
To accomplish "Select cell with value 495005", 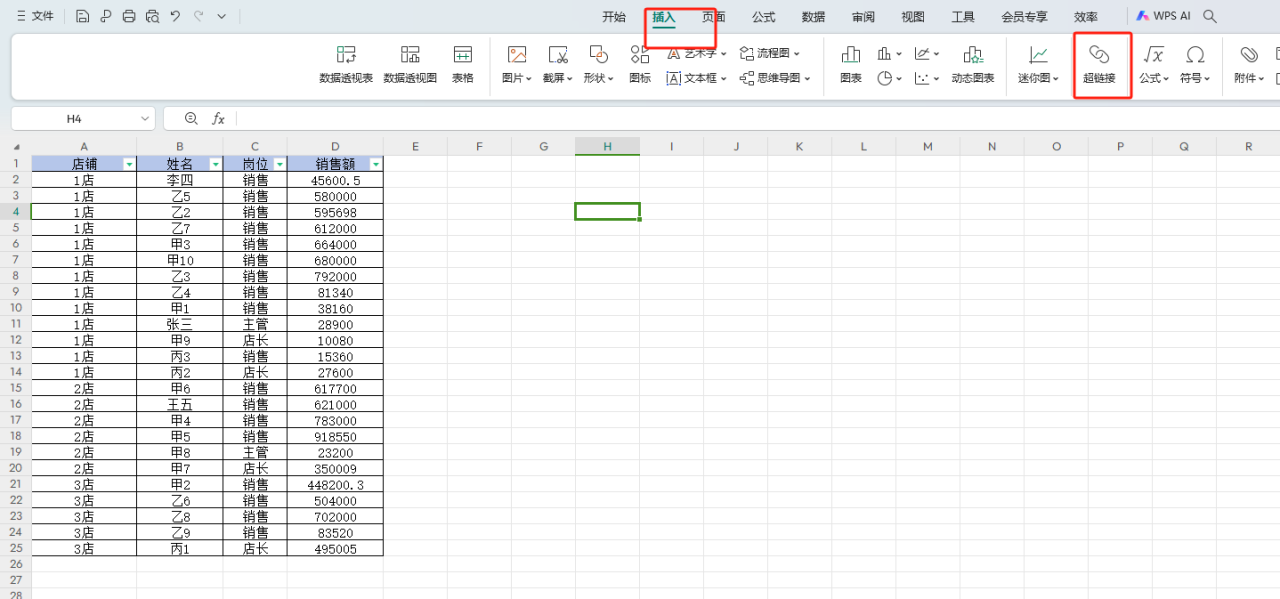I will click(335, 548).
